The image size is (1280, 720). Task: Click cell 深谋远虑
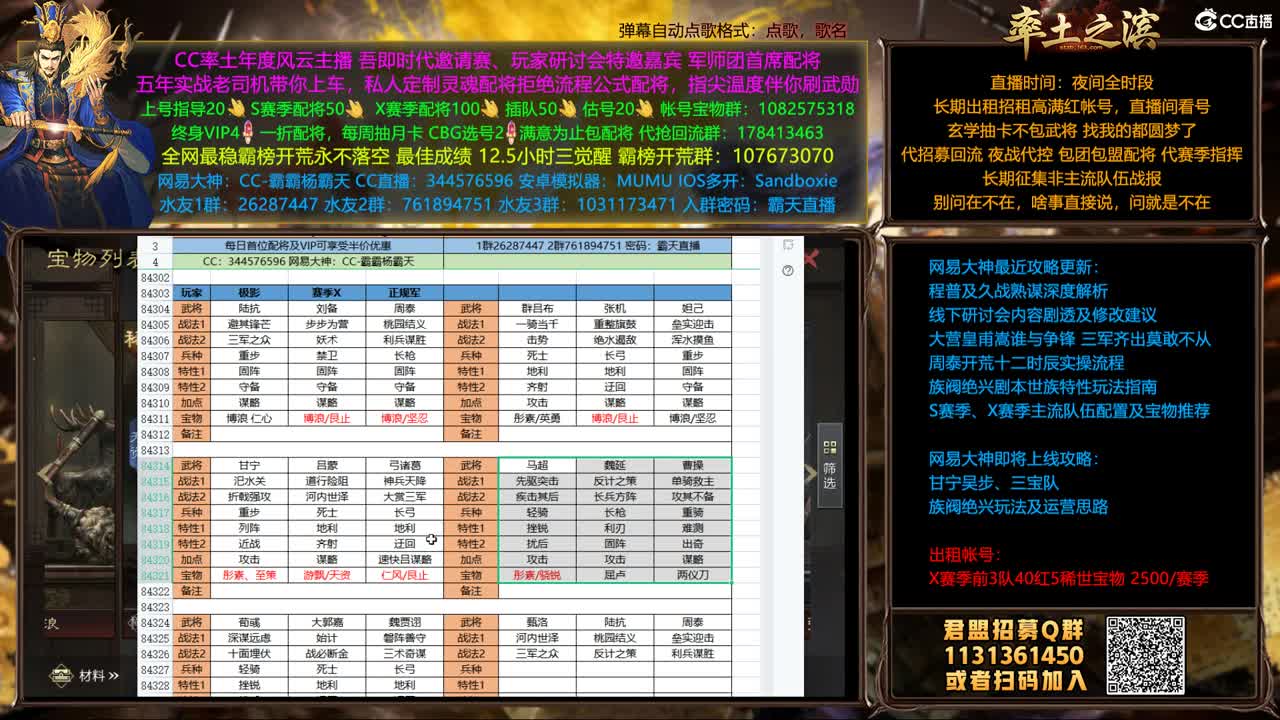[249, 638]
